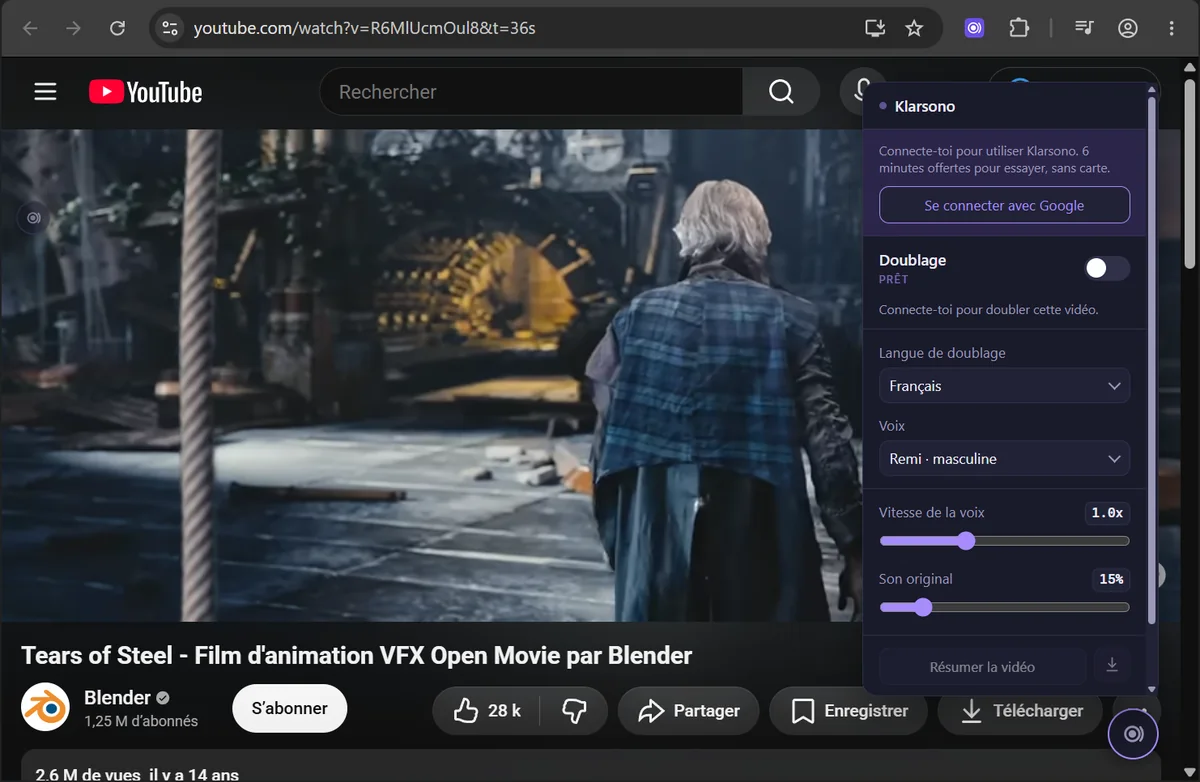Click the Résumer la vidéo button
Viewport: 1200px width, 782px height.
coord(982,666)
